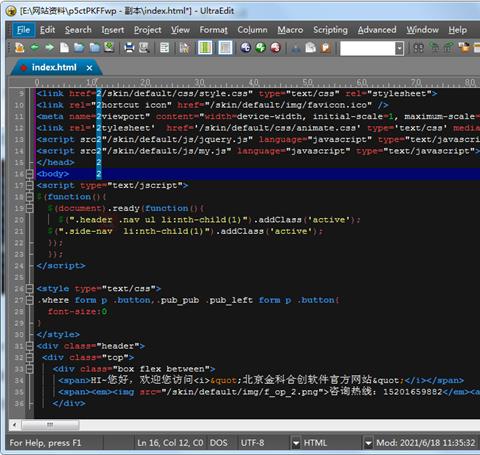Image resolution: width=480 pixels, height=455 pixels.
Task: Collapse the body tag fold on line 16
Action: [30, 174]
